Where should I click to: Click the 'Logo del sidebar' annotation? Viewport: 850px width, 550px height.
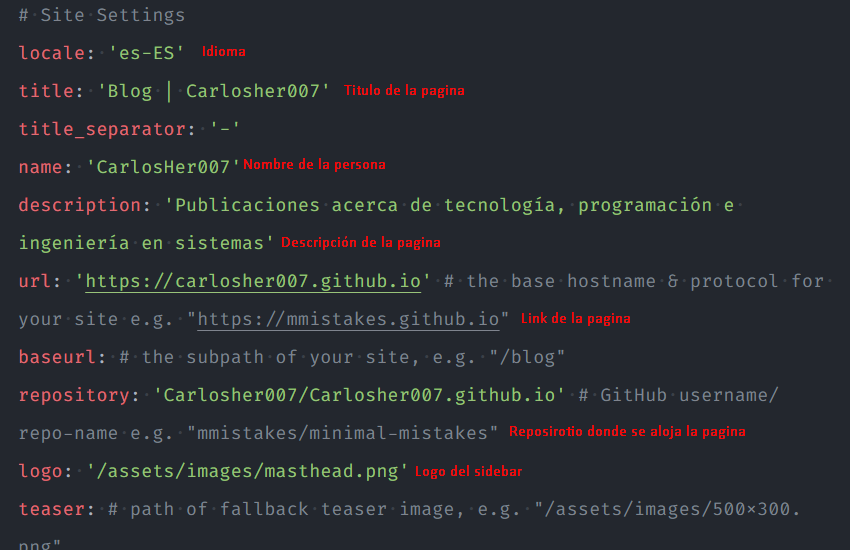pos(469,471)
